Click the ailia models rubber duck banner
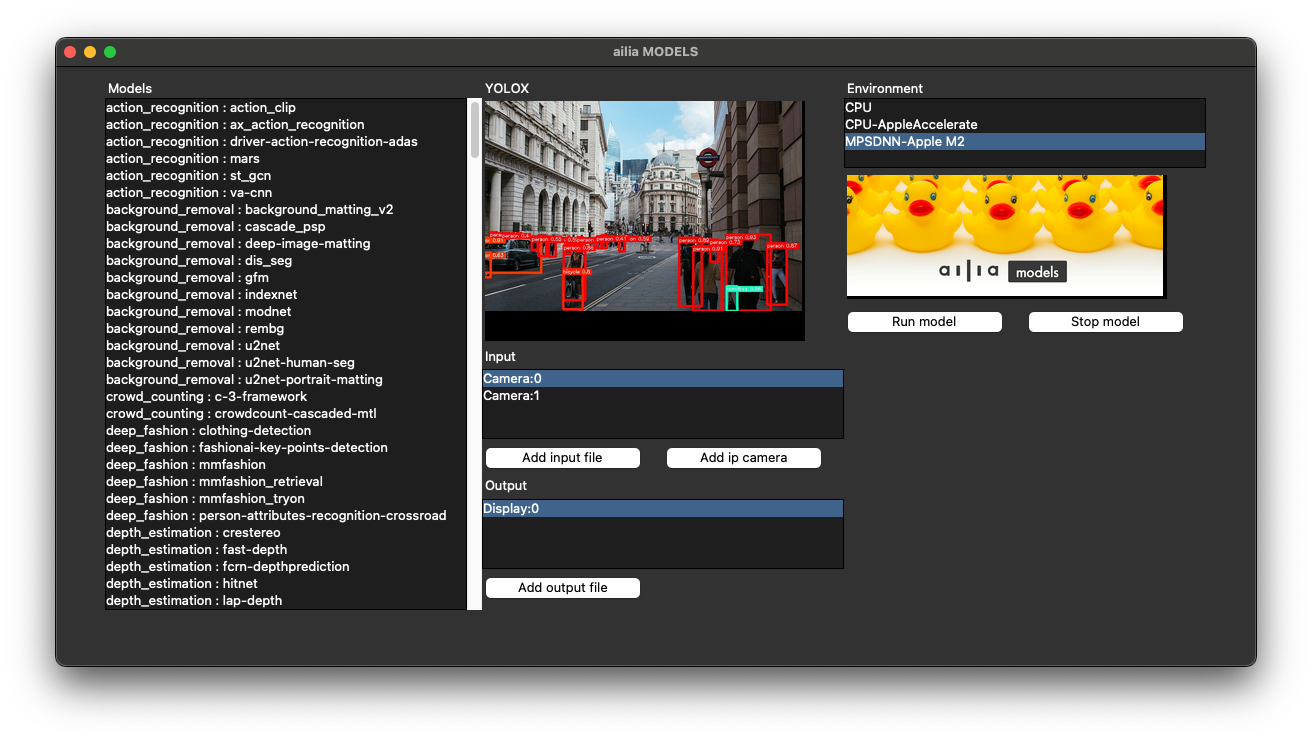1312x740 pixels. pos(1005,236)
